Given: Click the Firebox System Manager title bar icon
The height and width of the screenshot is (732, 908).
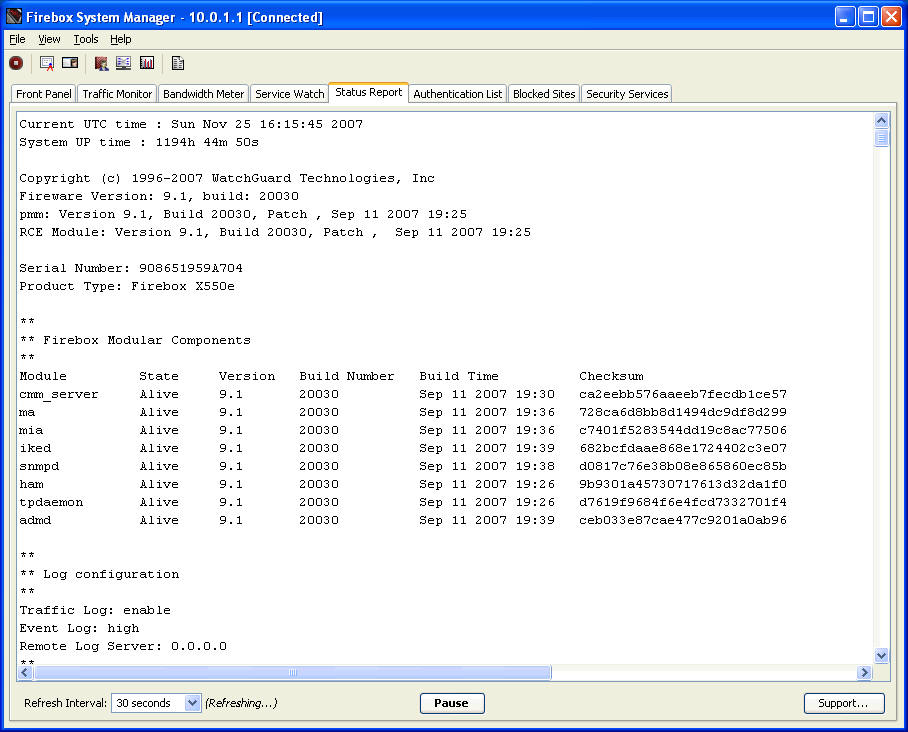Looking at the screenshot, I should (x=14, y=16).
